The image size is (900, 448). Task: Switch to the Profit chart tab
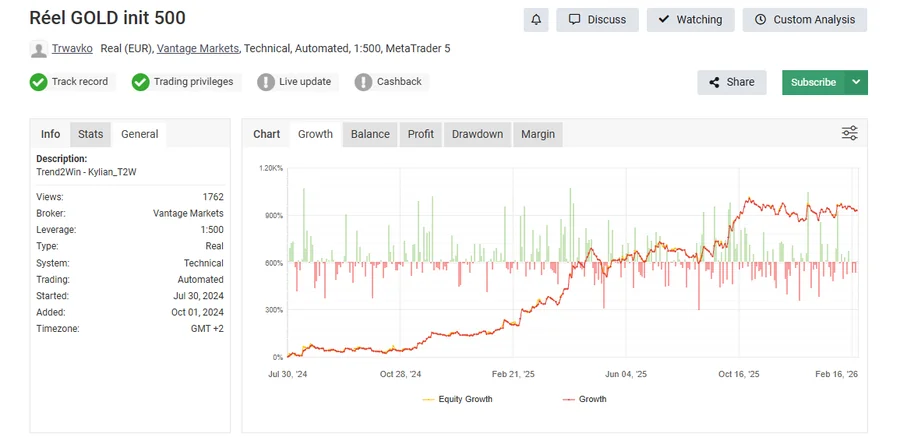421,134
